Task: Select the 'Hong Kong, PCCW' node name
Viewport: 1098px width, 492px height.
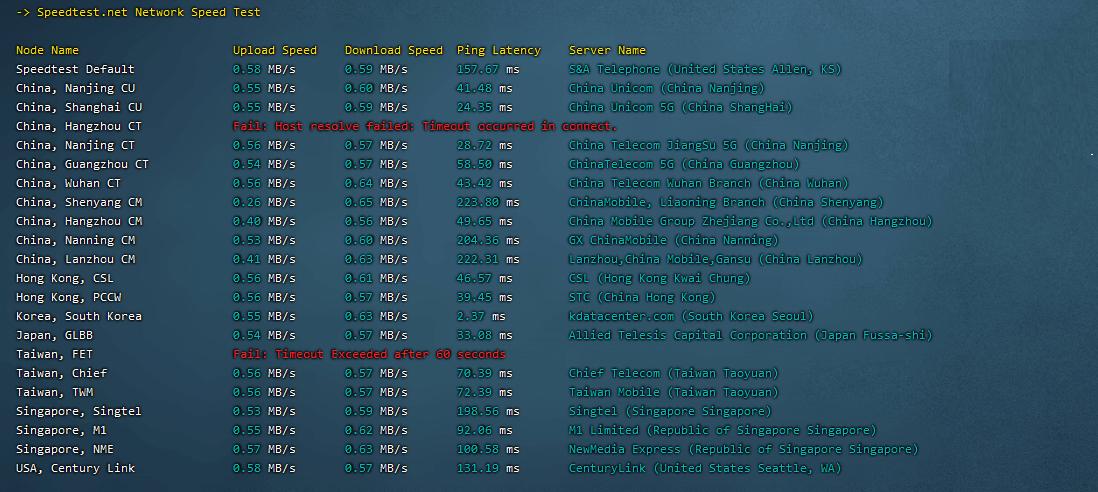Action: 68,297
